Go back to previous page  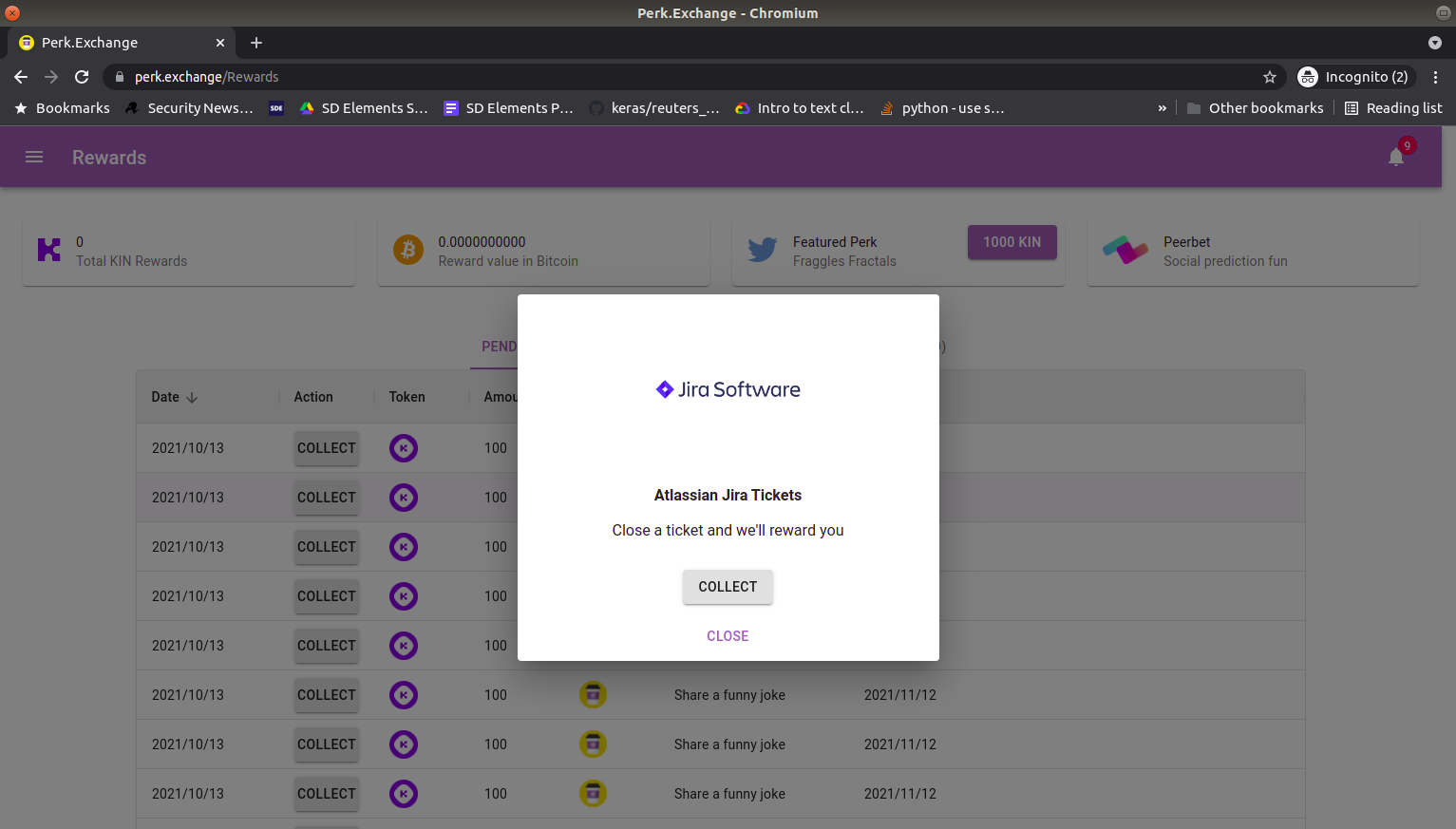[21, 77]
